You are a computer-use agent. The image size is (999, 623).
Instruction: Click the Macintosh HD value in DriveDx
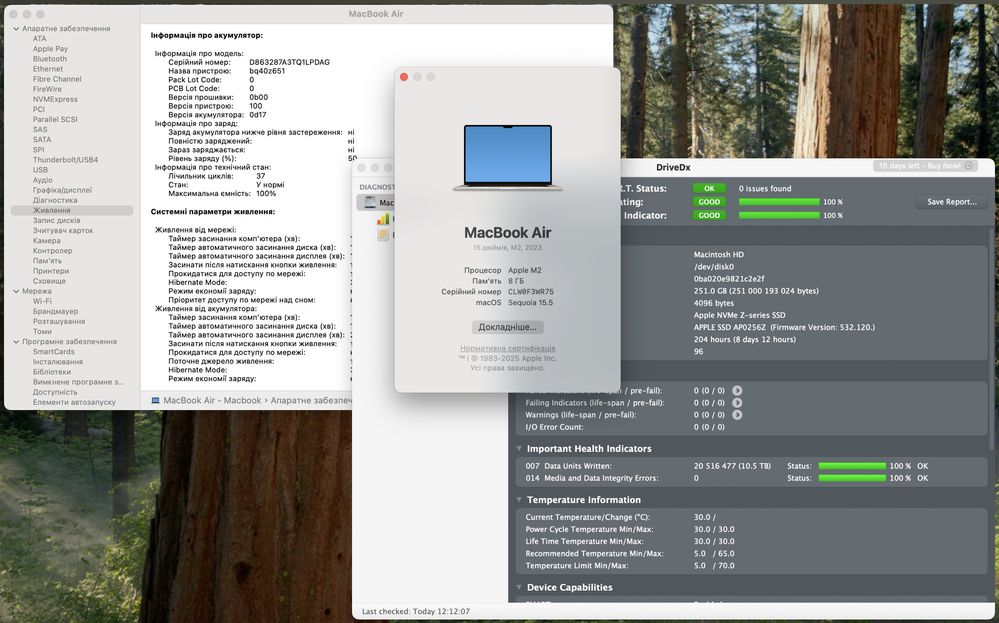tap(718, 254)
